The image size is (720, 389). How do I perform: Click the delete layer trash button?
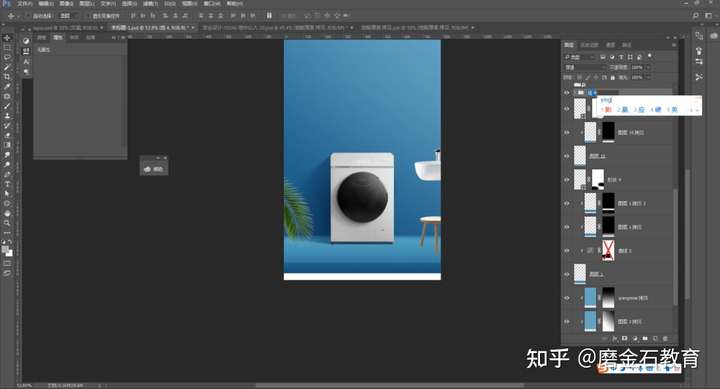coord(665,338)
